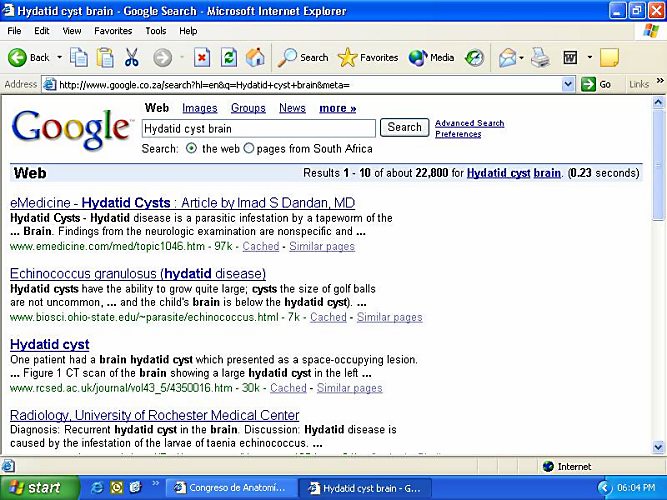
Task: Go to Home page icon
Action: (x=255, y=57)
